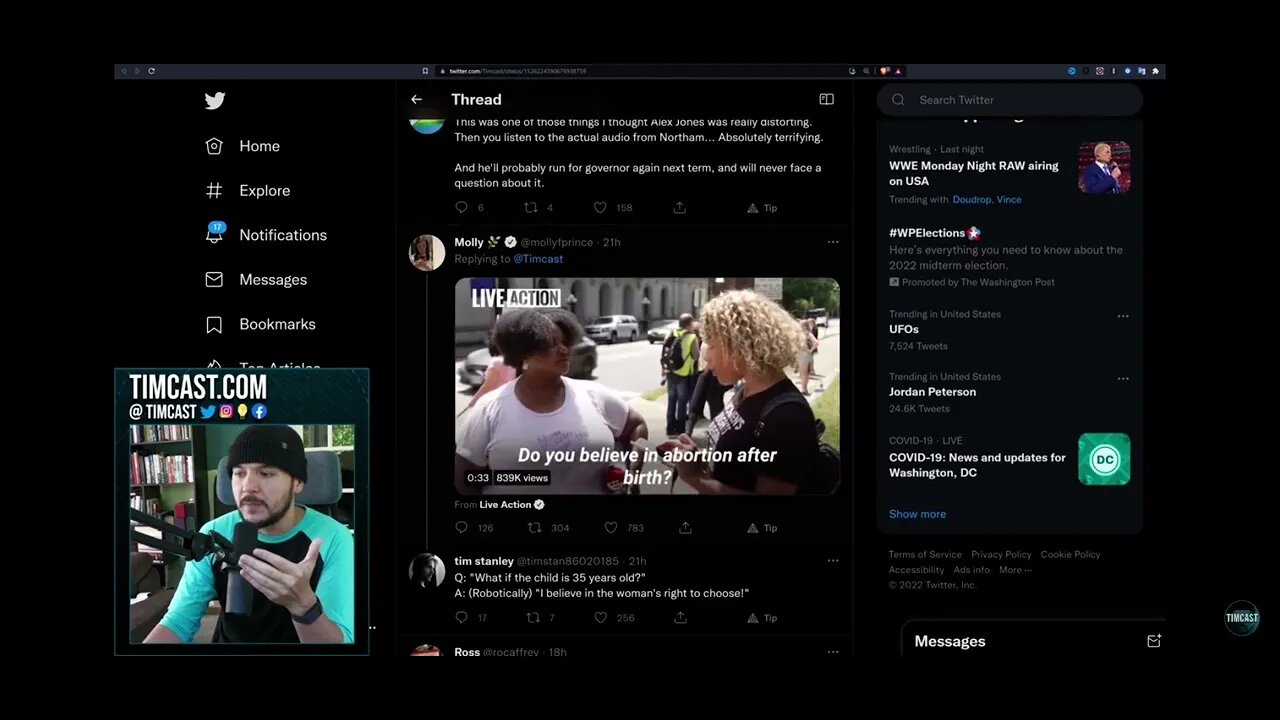Retweet Molly's video tweet
The width and height of the screenshot is (1280, 720).
click(x=534, y=528)
